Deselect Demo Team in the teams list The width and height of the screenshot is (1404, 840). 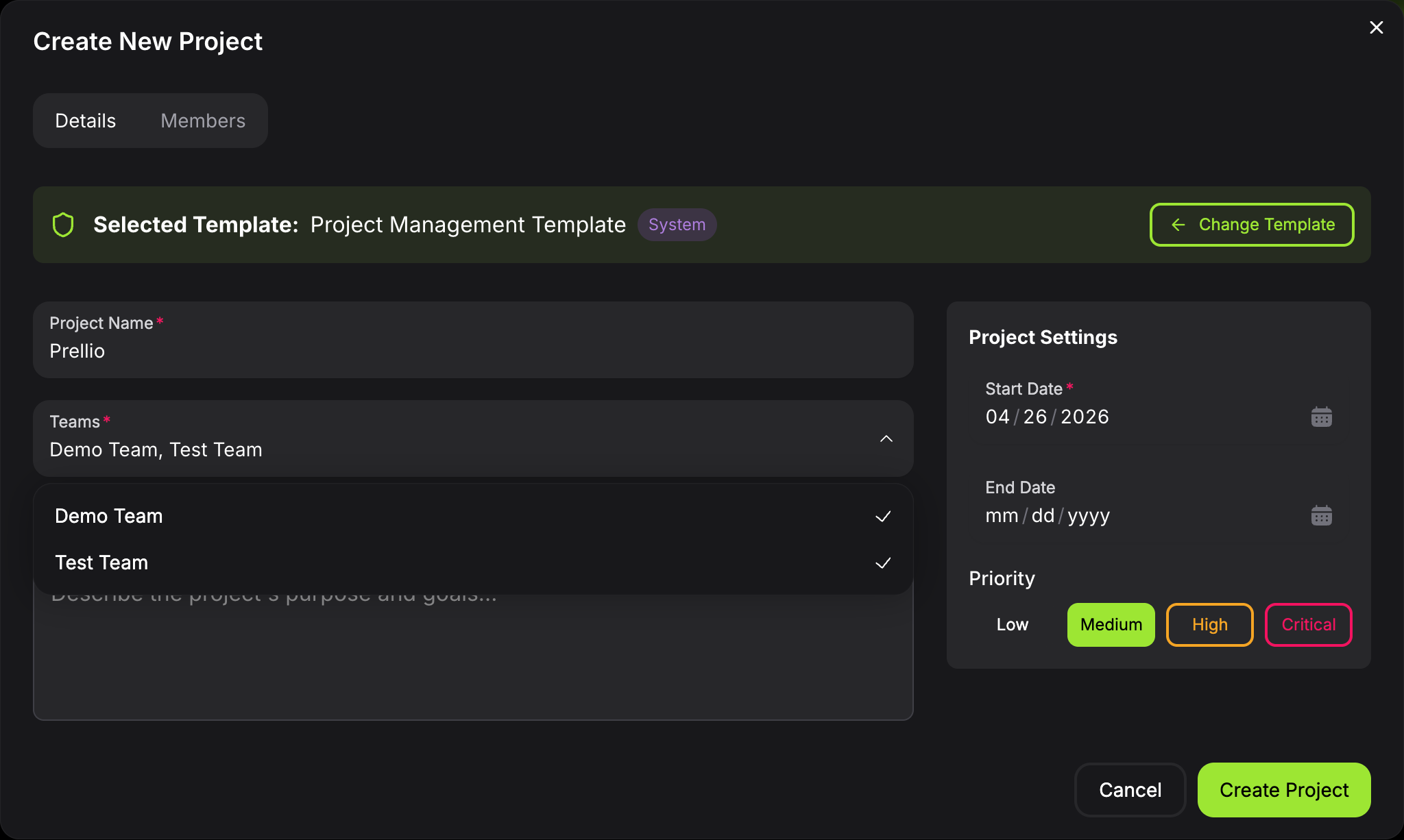[x=473, y=516]
